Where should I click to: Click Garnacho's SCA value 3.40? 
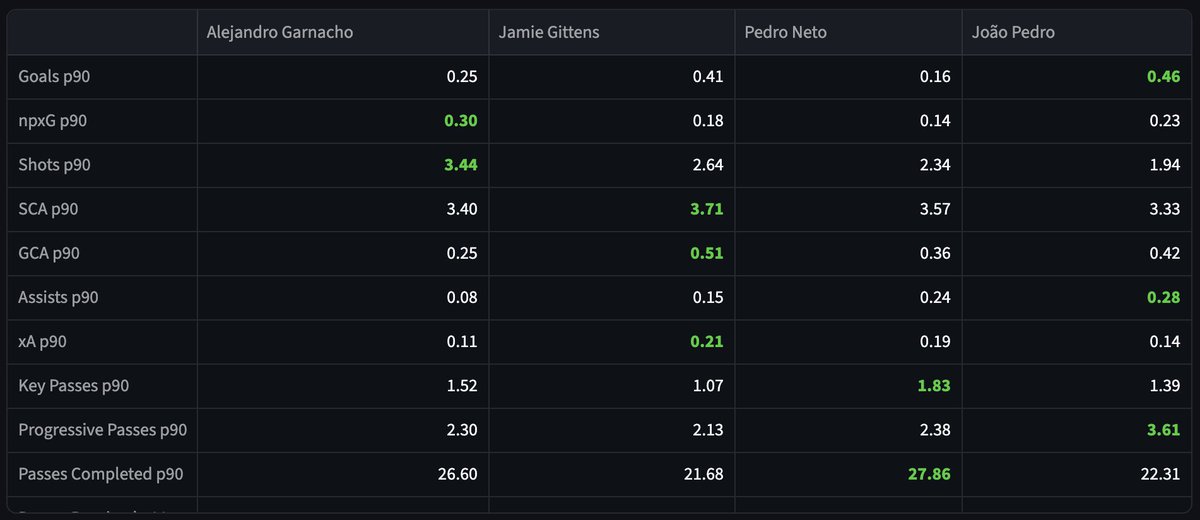point(461,209)
